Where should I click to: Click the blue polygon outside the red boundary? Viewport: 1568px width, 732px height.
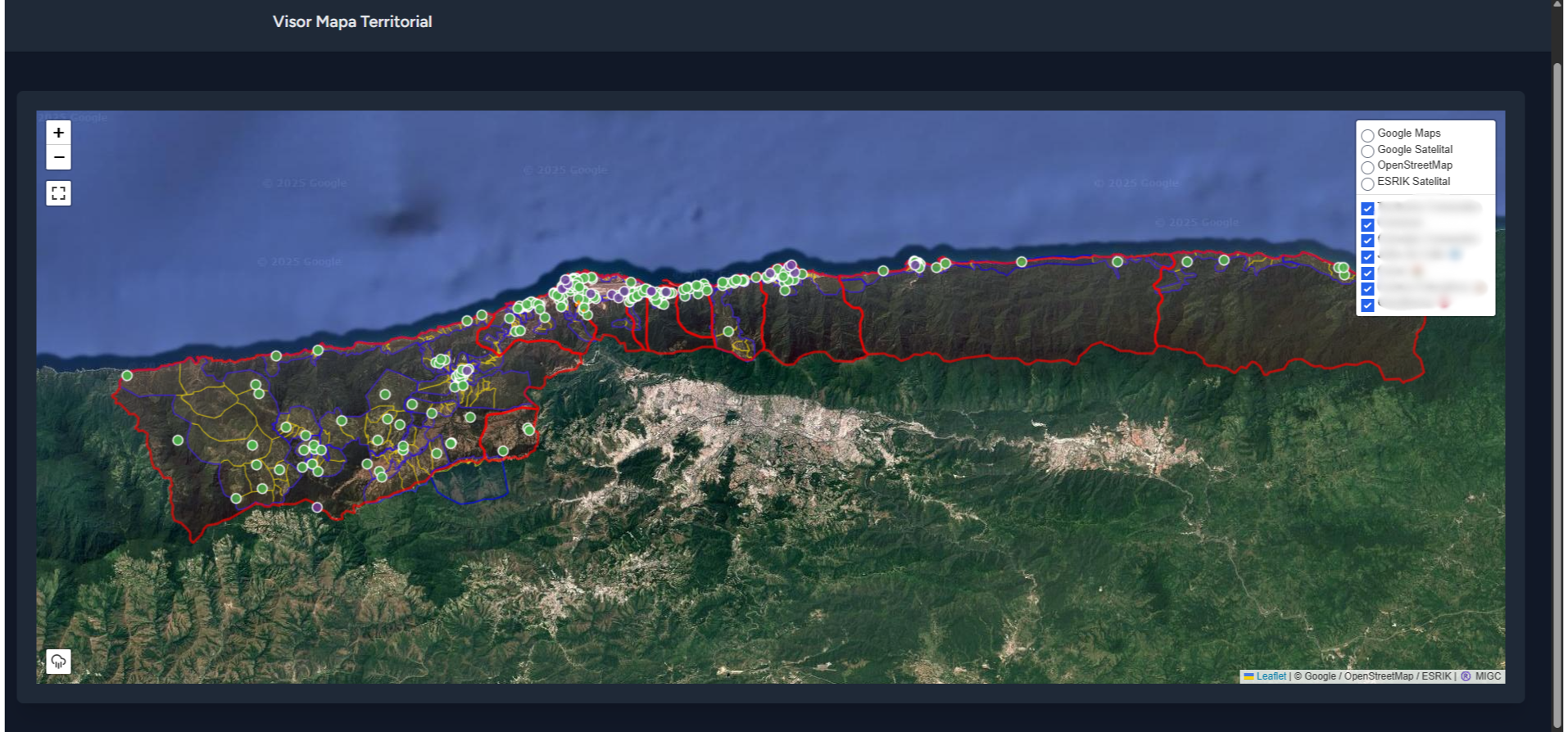click(471, 483)
